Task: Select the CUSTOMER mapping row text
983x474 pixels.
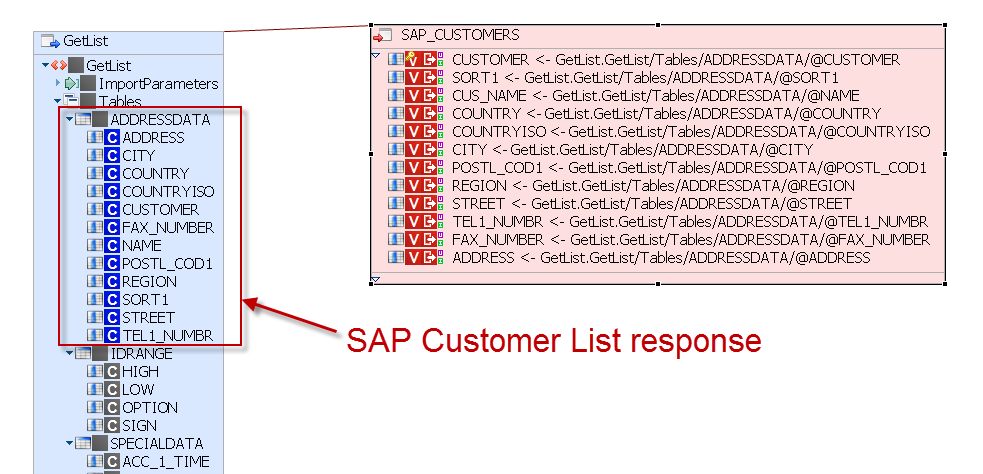Action: point(676,60)
